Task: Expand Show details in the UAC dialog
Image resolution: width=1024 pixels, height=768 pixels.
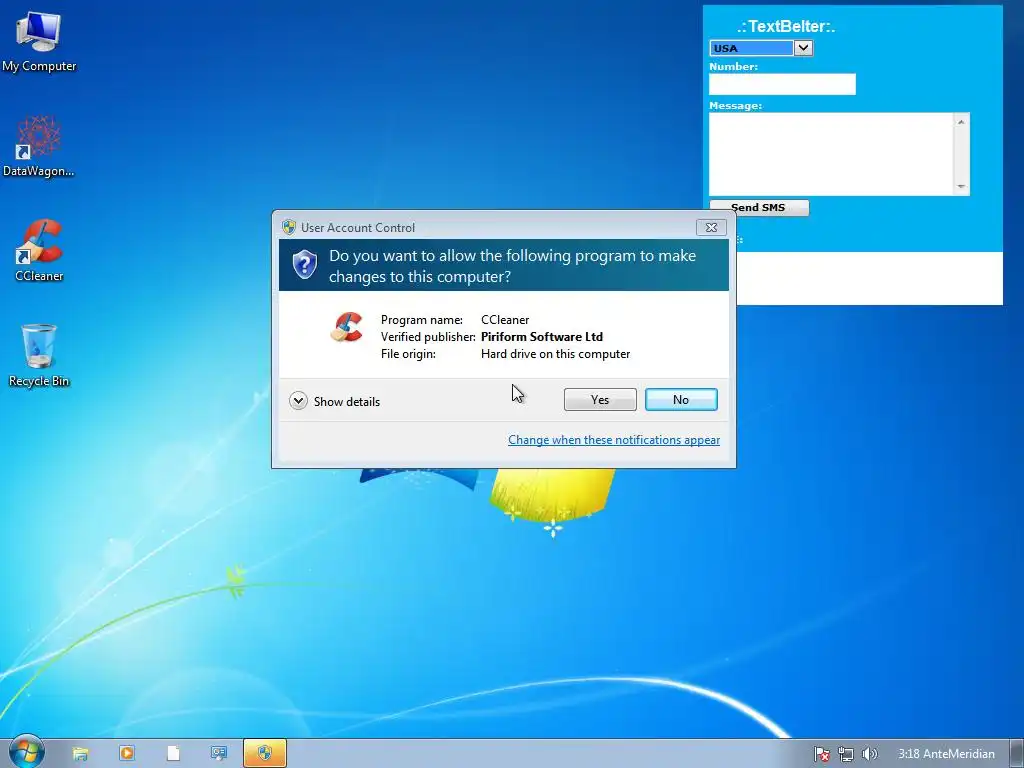Action: (335, 401)
